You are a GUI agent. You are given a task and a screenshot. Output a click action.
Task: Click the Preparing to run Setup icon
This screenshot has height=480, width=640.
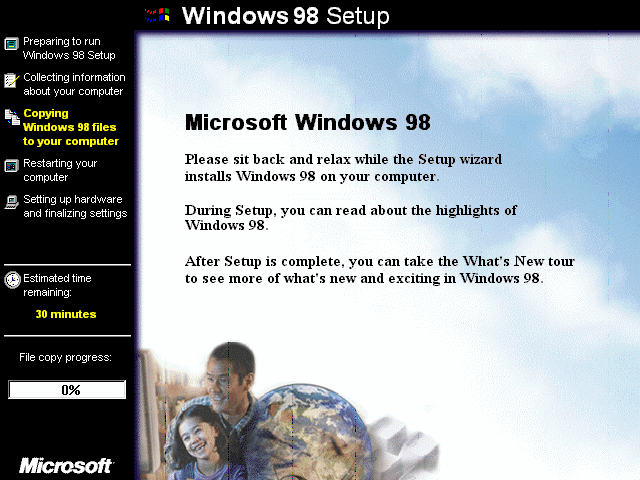click(x=11, y=44)
